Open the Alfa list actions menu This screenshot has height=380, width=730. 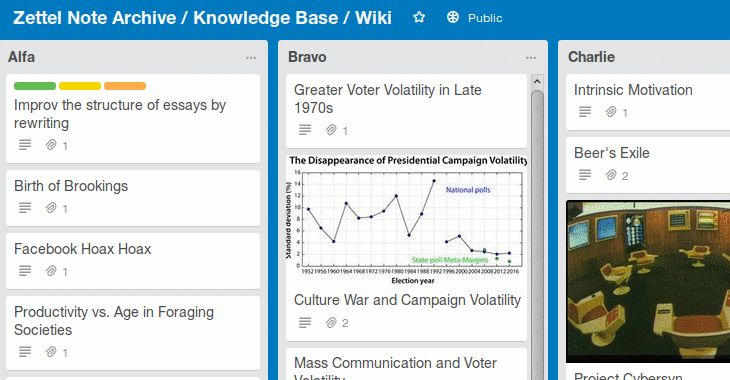click(251, 58)
